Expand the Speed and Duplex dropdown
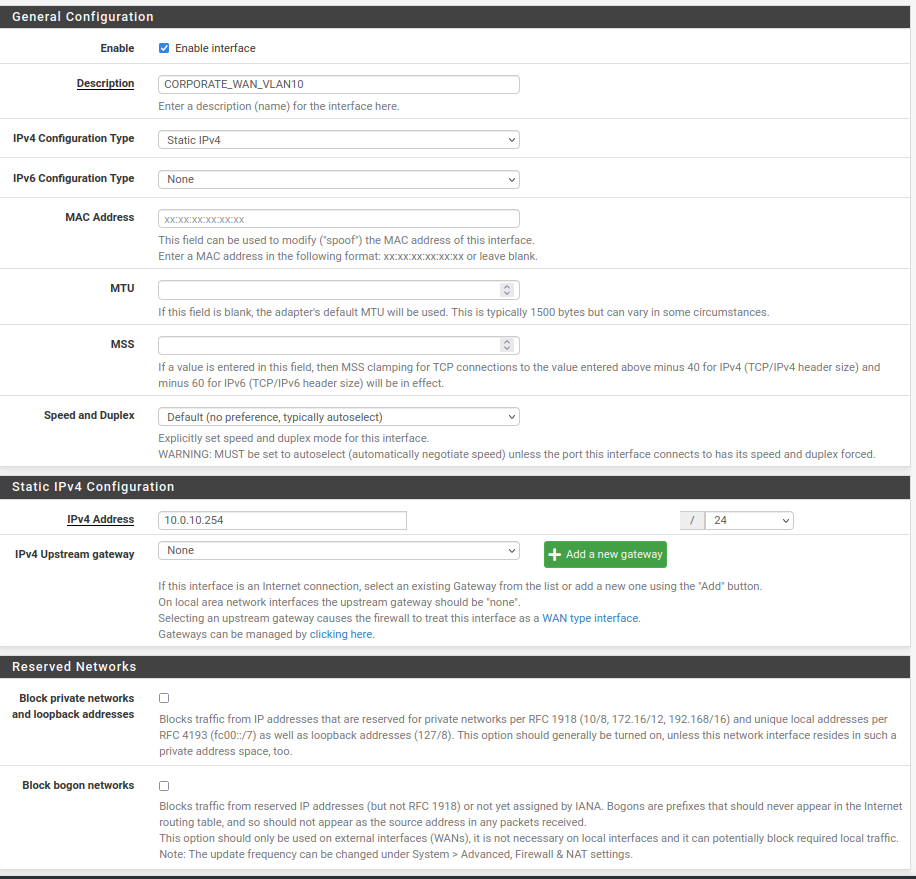 click(x=338, y=416)
